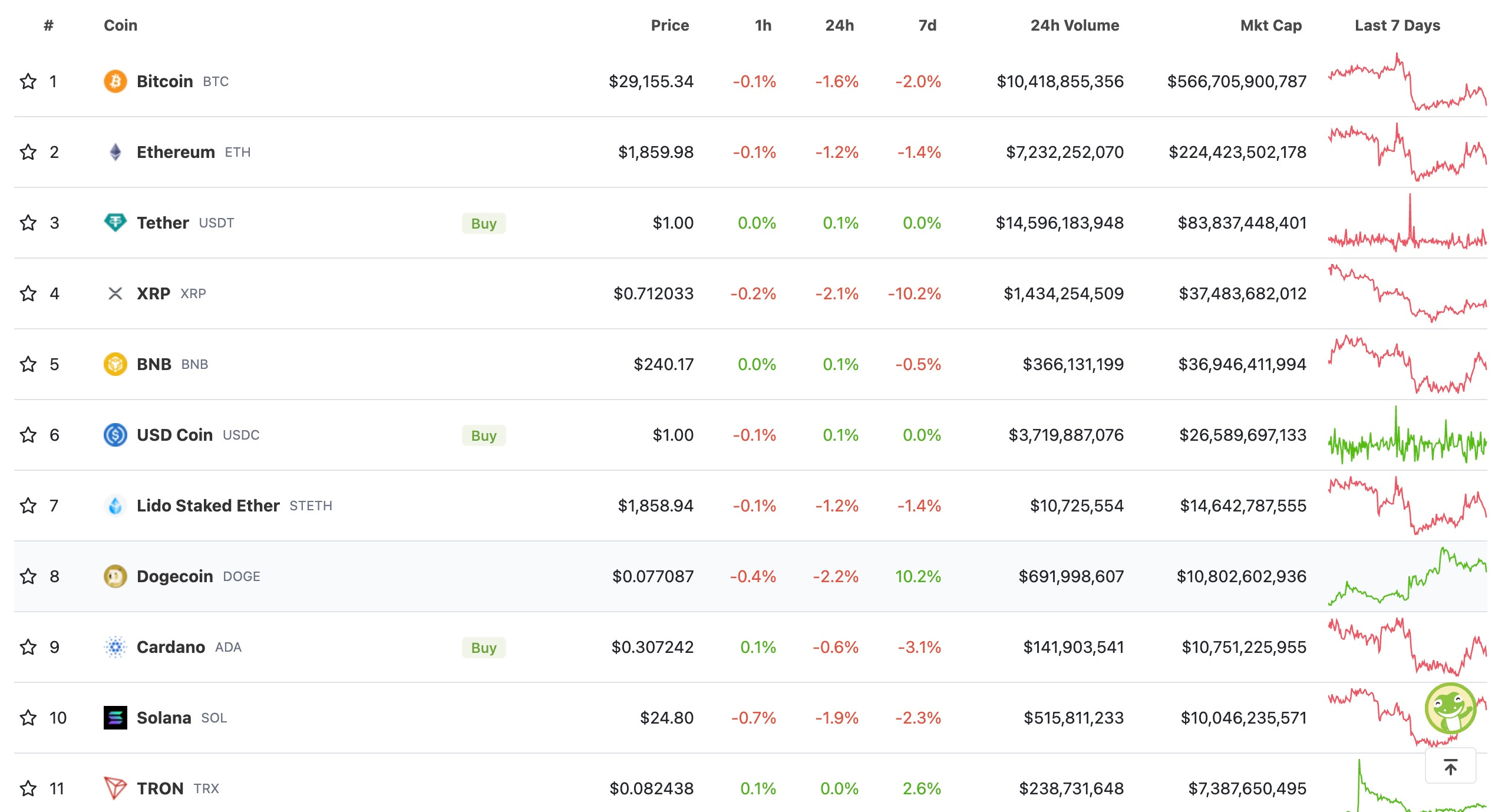
Task: Open the XRP coin page link
Action: coord(153,293)
